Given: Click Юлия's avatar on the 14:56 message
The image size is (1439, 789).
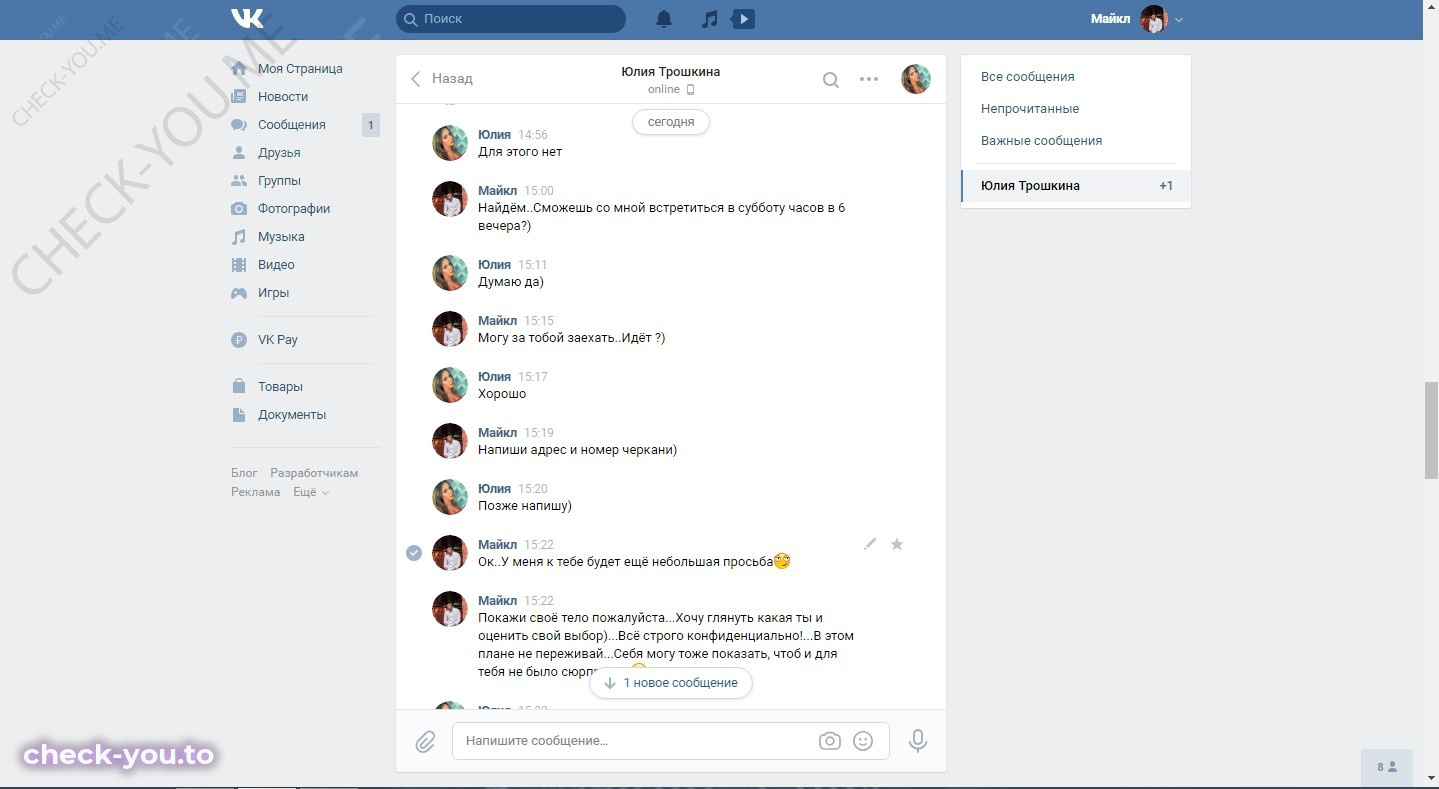Looking at the screenshot, I should coord(450,143).
